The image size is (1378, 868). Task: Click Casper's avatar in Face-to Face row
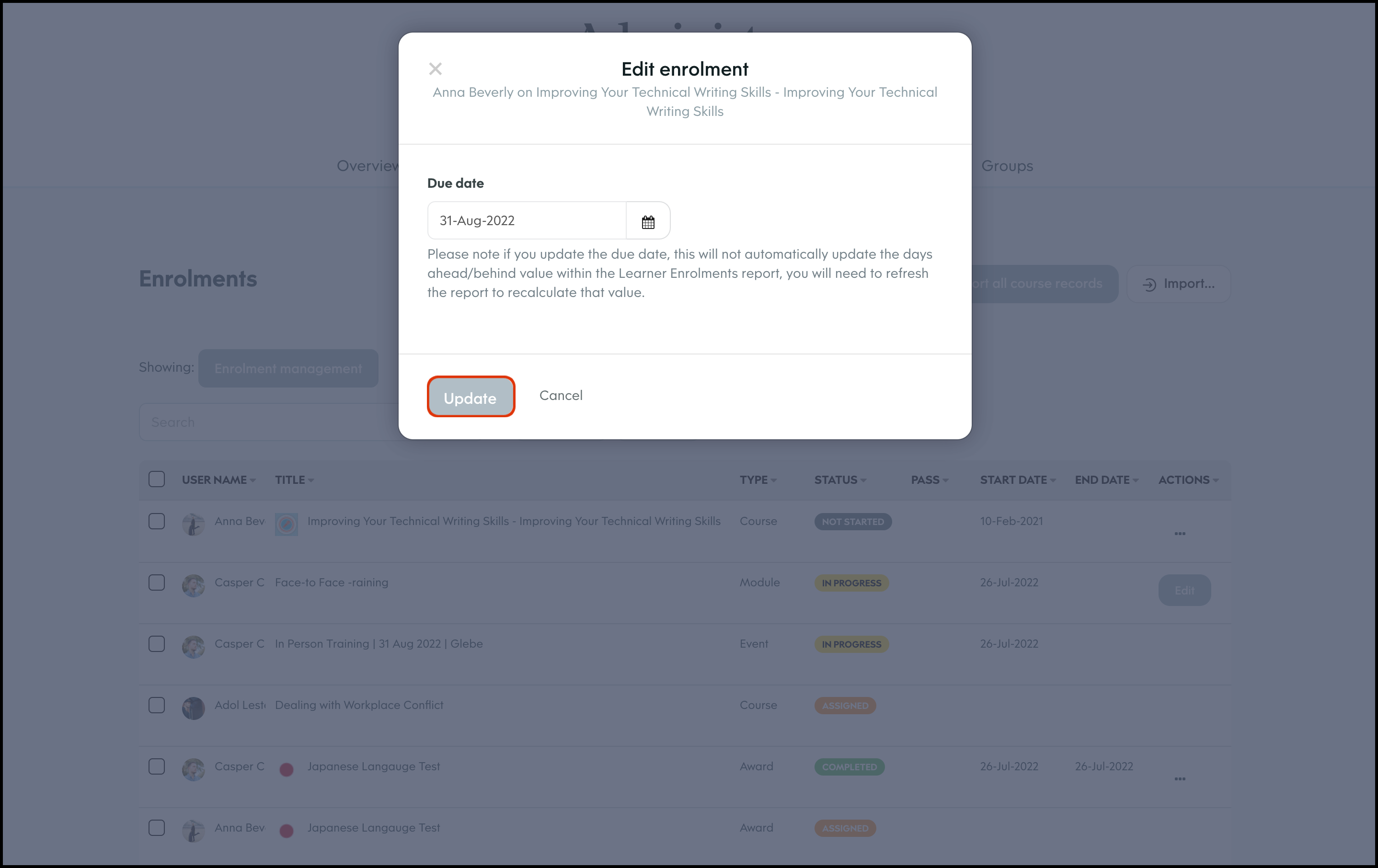tap(194, 585)
